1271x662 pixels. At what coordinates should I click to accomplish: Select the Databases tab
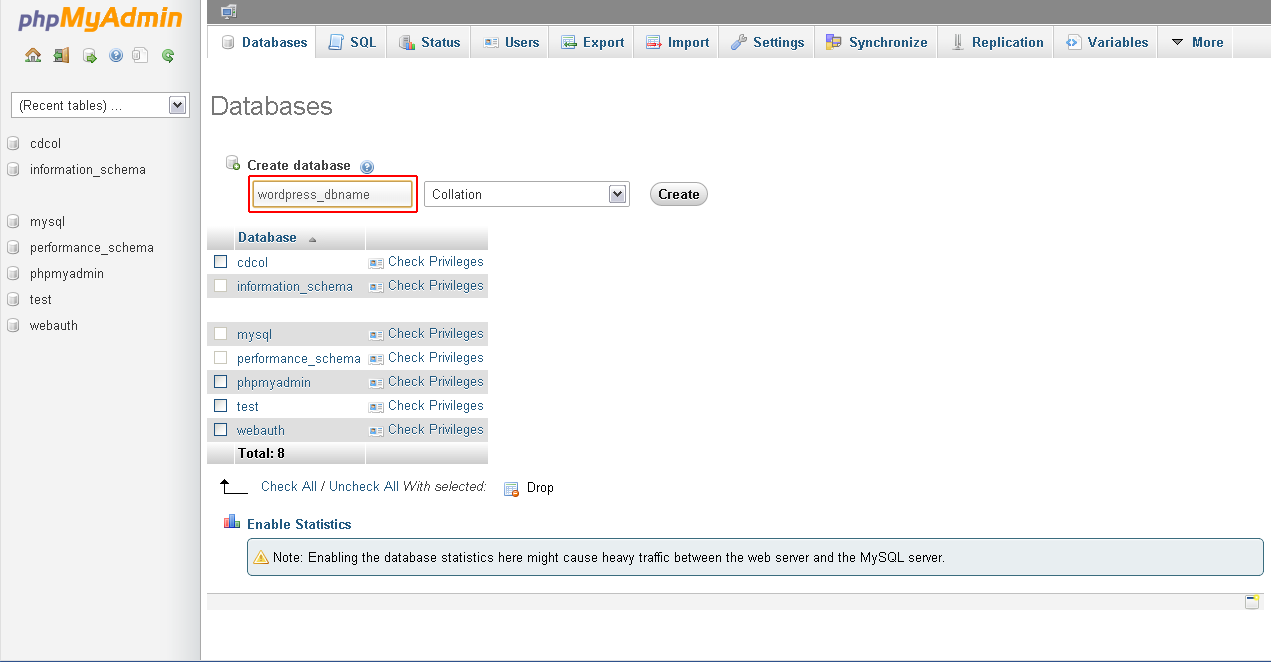click(264, 42)
